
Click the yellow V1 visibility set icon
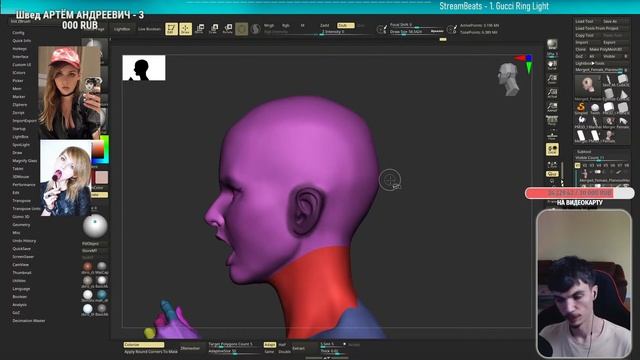pyautogui.click(x=578, y=165)
